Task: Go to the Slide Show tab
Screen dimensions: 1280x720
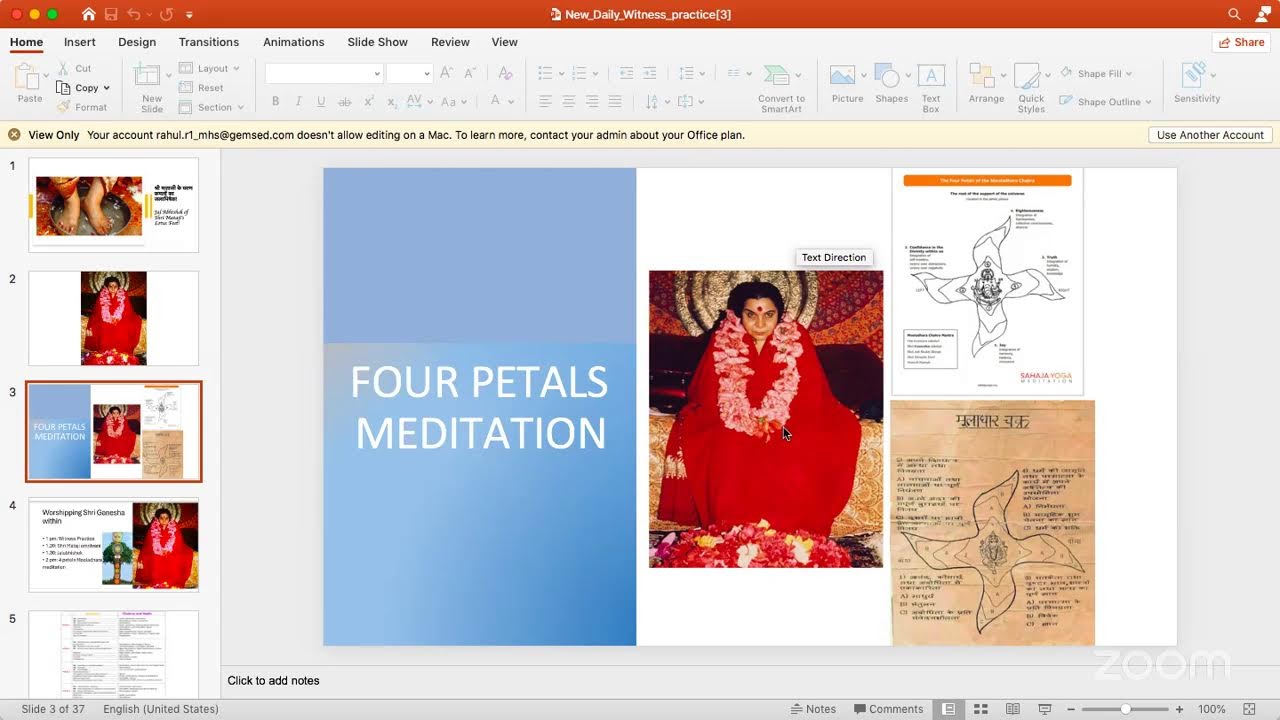Action: pyautogui.click(x=378, y=42)
